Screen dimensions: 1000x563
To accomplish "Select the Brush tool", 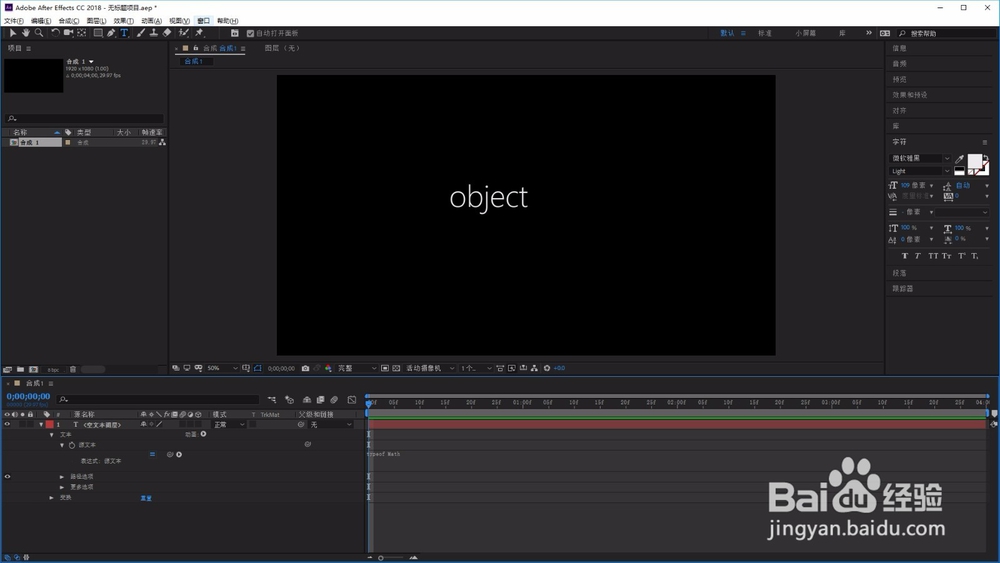I will coord(141,33).
